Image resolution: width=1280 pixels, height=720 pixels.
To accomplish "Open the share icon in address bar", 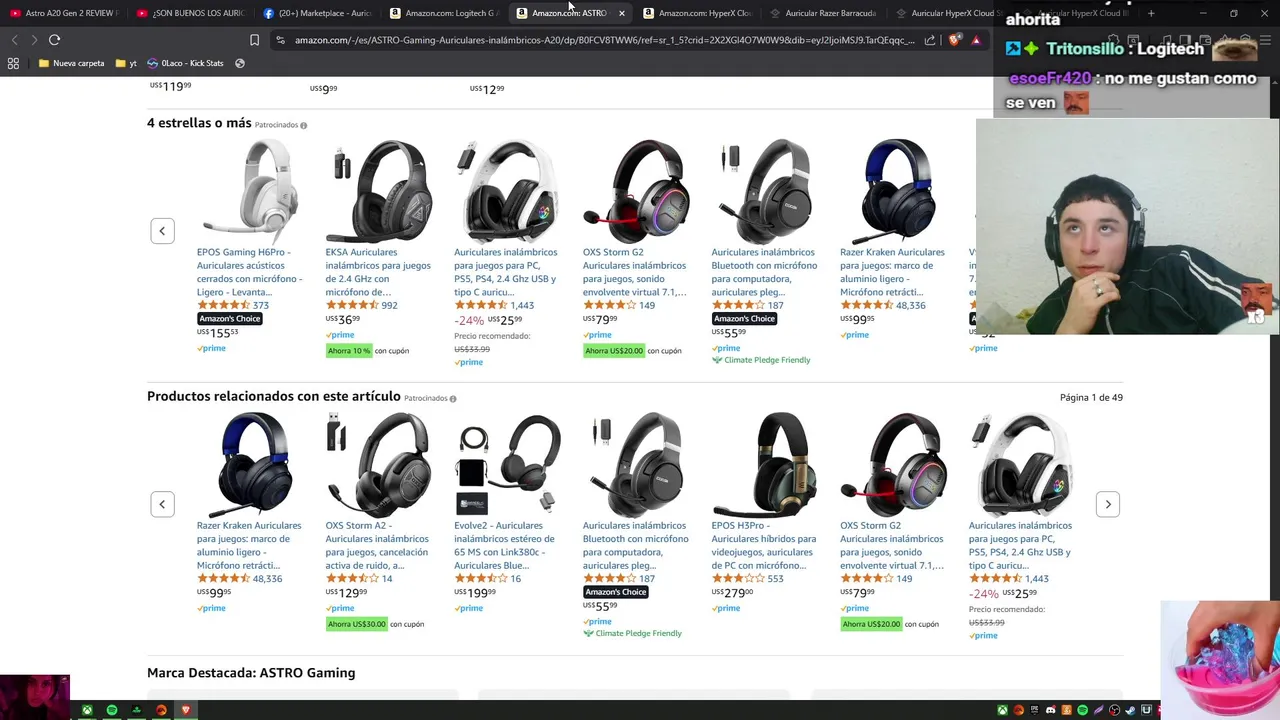I will pos(930,40).
